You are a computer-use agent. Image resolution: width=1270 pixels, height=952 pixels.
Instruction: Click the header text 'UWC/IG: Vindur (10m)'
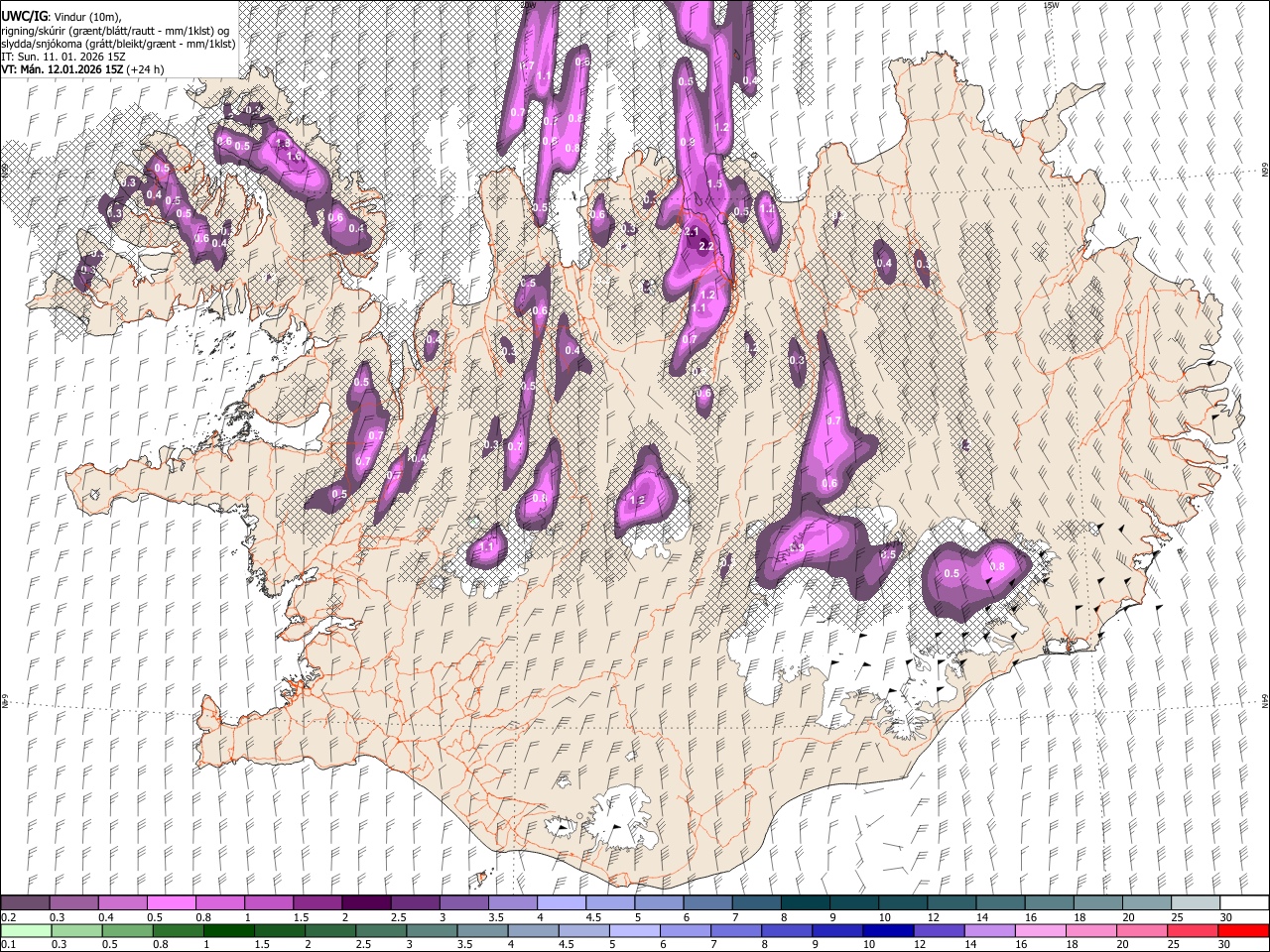pos(61,17)
